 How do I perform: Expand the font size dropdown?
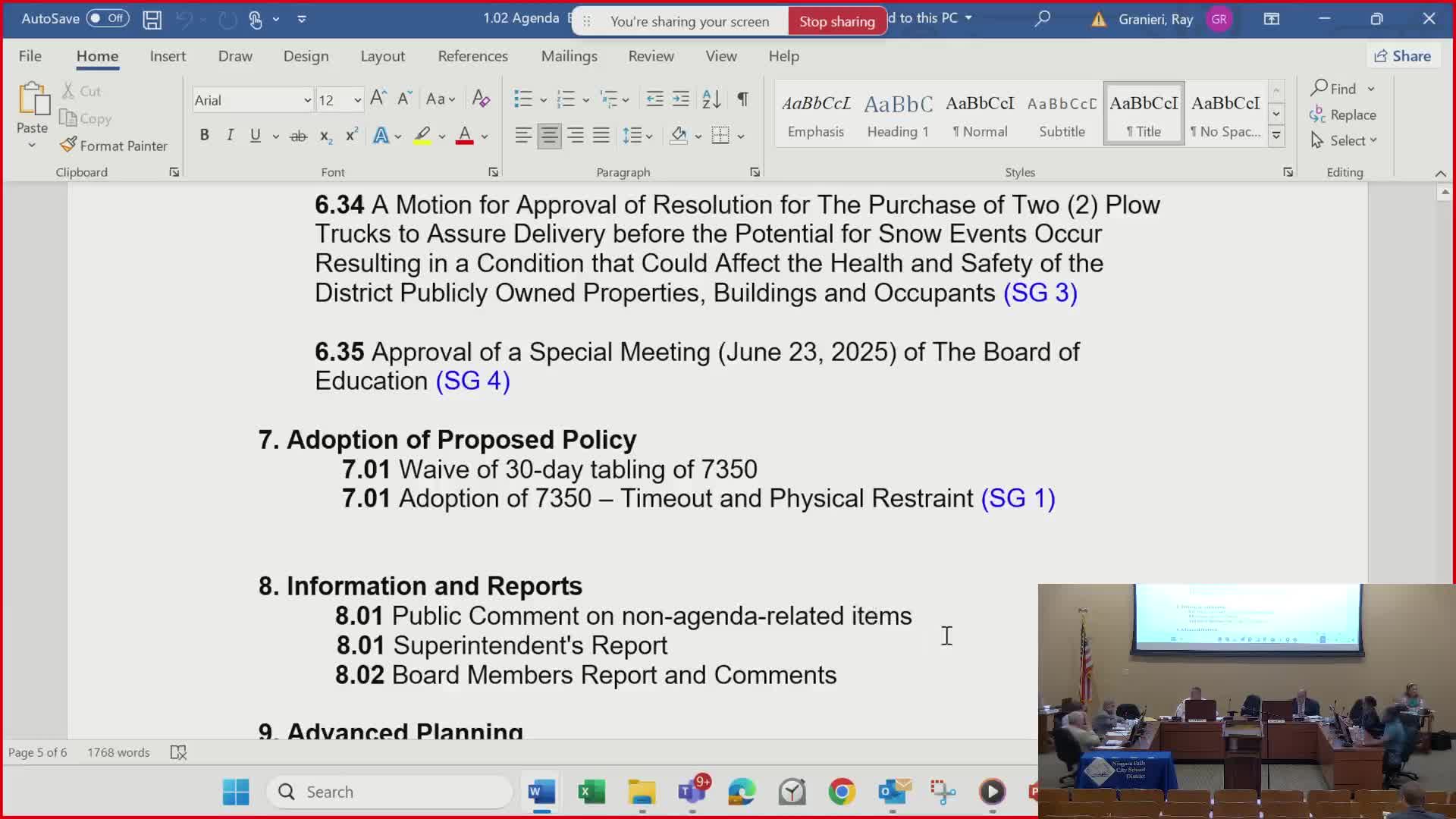[x=357, y=100]
